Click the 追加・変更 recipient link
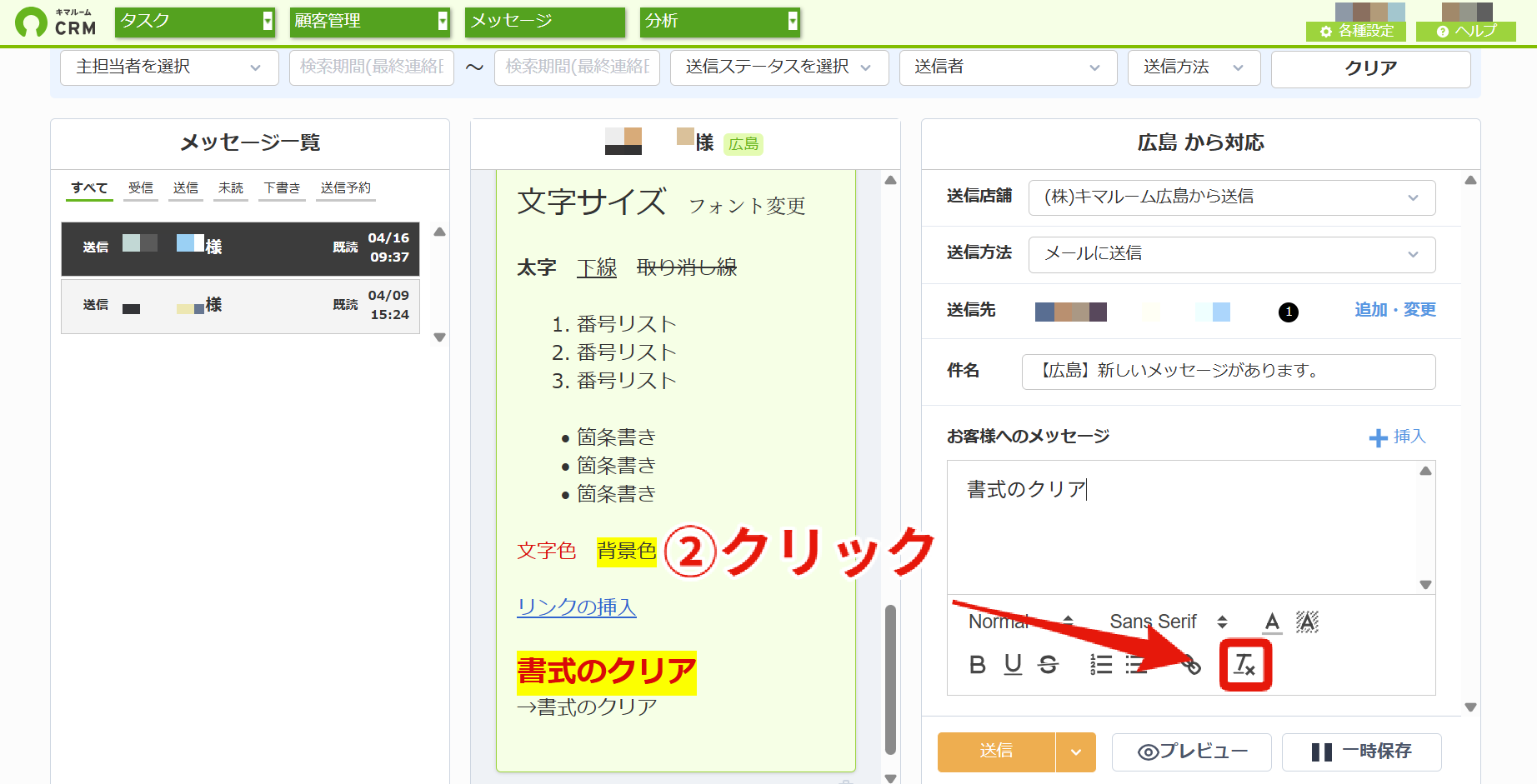The image size is (1537, 784). tap(1395, 310)
